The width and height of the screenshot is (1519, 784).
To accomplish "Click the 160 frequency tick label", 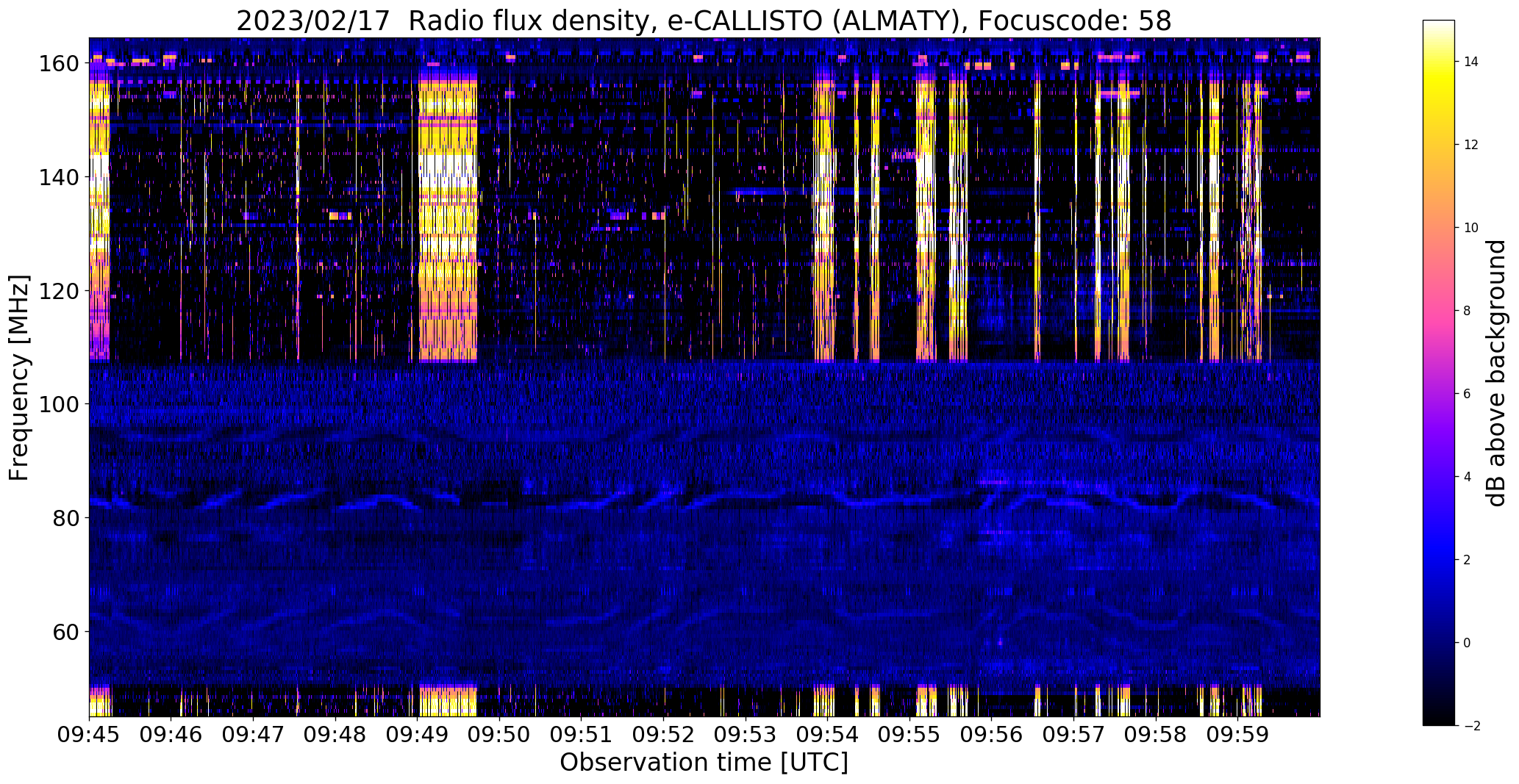I will pos(60,64).
